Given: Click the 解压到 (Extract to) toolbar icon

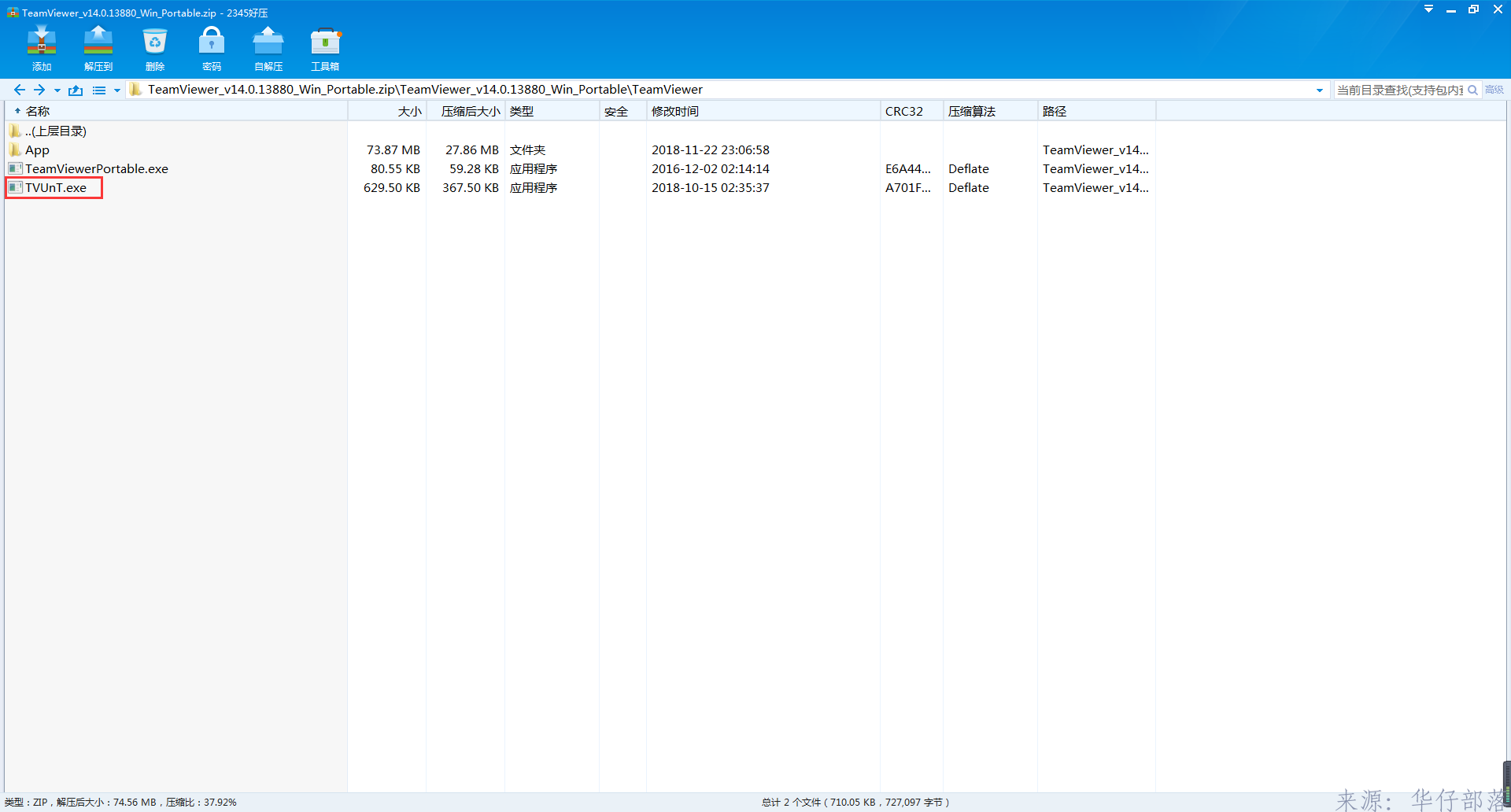Looking at the screenshot, I should coord(98,48).
